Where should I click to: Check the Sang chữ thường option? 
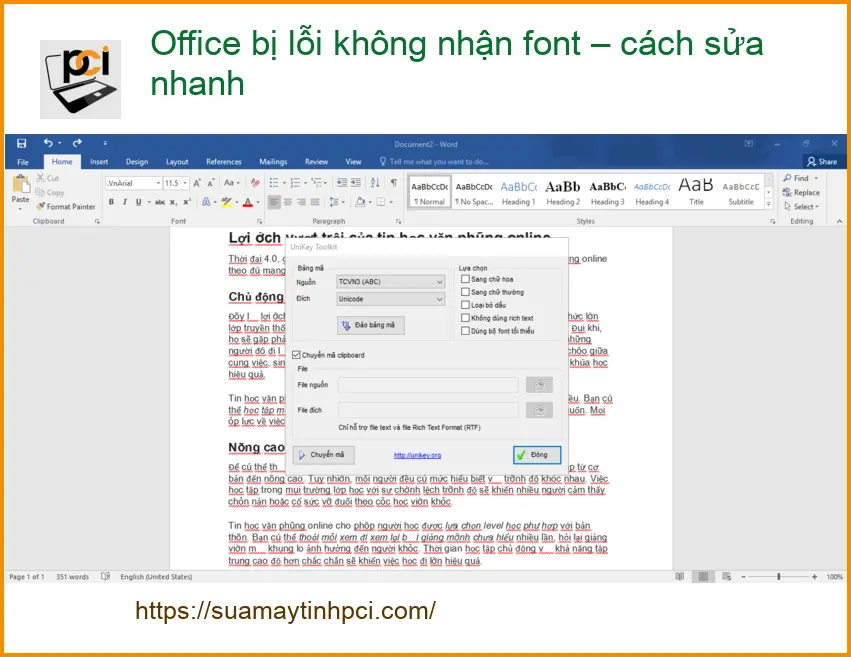click(x=465, y=292)
